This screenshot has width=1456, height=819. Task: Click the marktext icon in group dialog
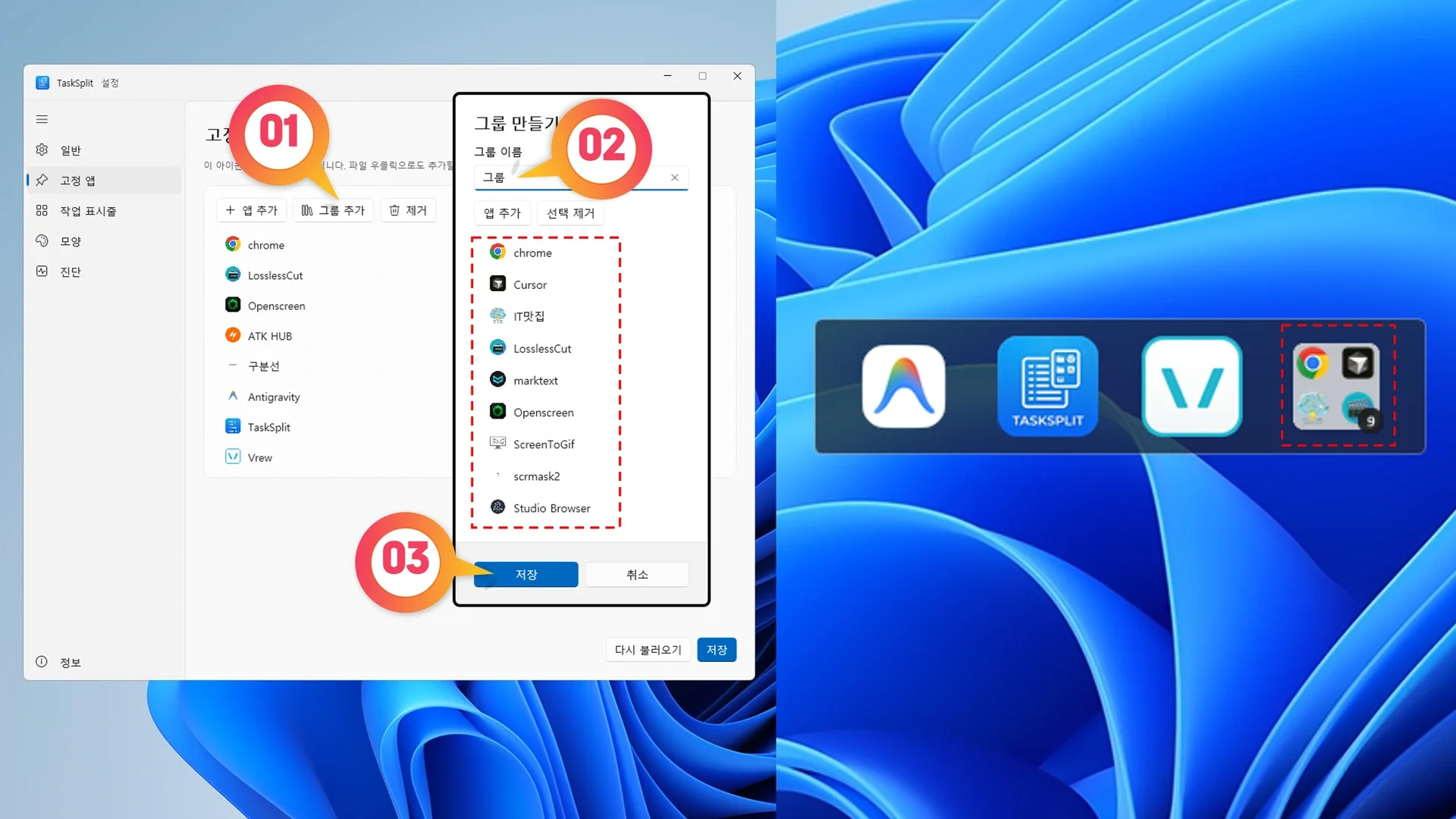(x=497, y=379)
